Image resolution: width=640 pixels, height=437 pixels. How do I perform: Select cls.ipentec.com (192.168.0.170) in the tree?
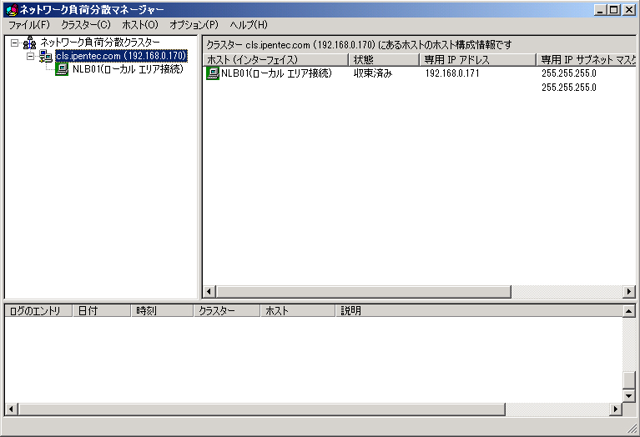coord(121,56)
